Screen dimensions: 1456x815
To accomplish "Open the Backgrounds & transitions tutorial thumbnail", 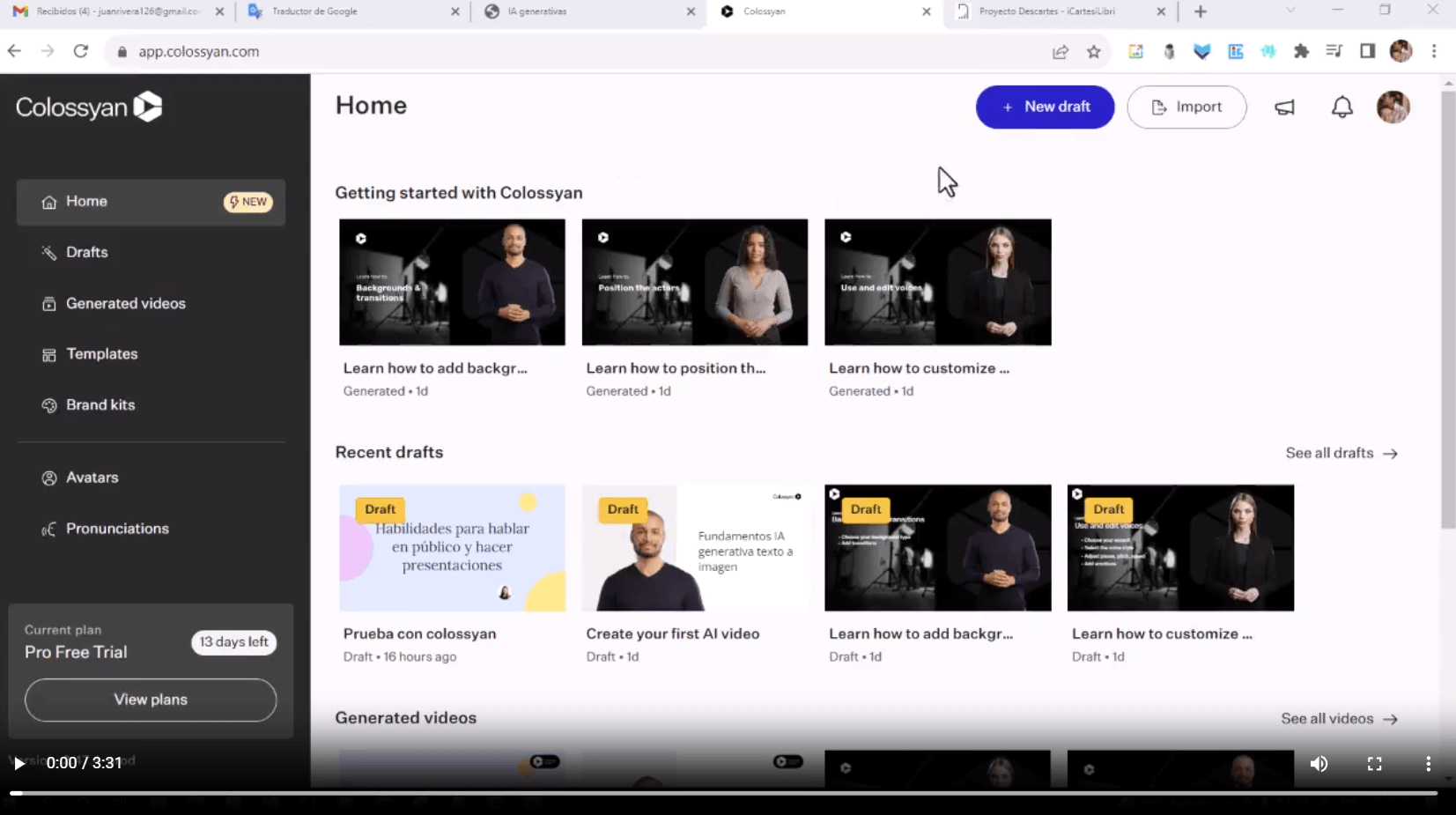I will pyautogui.click(x=452, y=282).
